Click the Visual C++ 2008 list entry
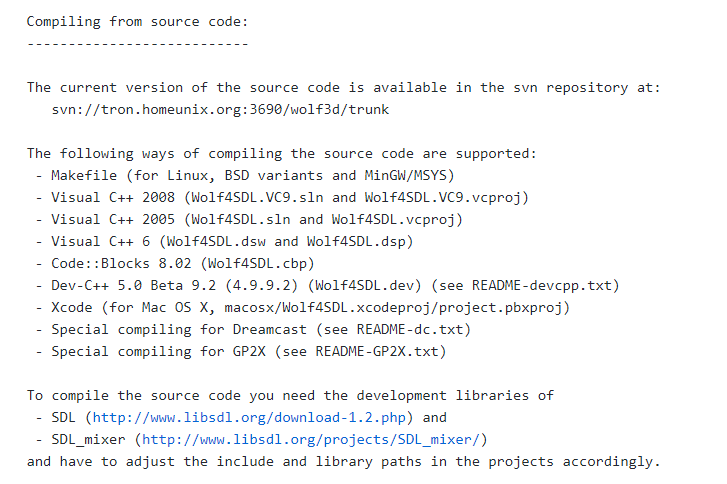This screenshot has width=727, height=484. 282,198
